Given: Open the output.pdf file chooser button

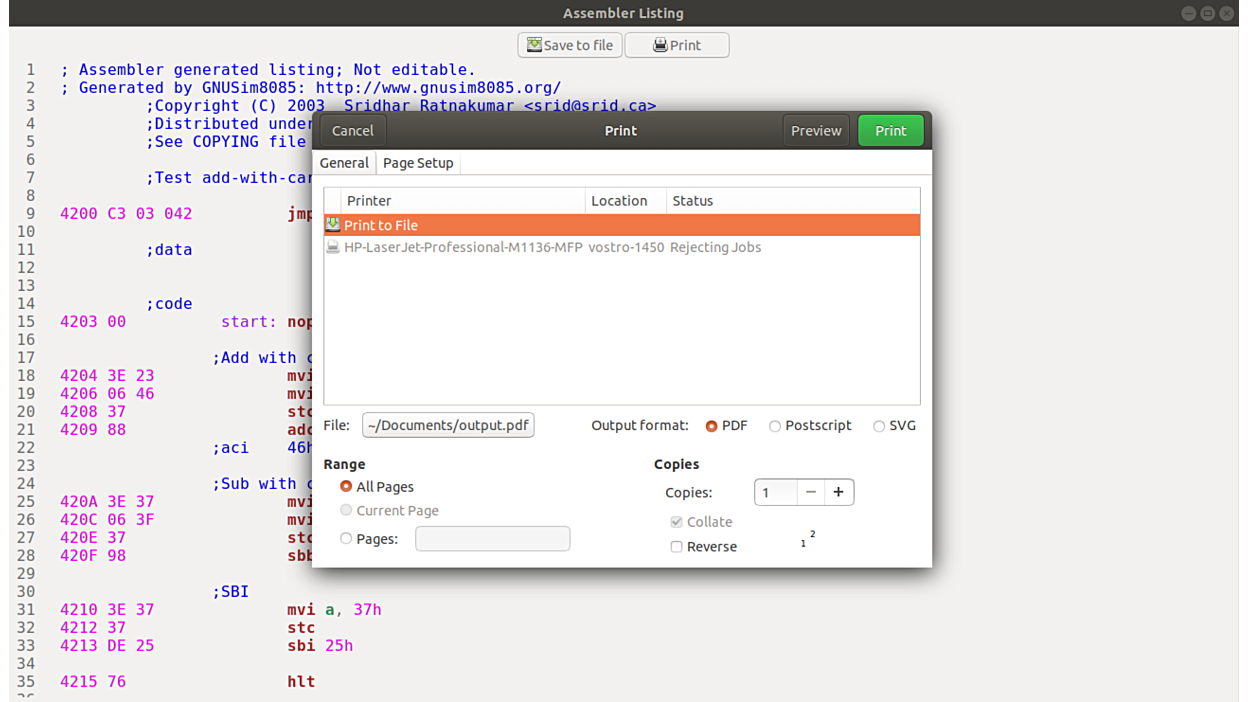Looking at the screenshot, I should [448, 426].
